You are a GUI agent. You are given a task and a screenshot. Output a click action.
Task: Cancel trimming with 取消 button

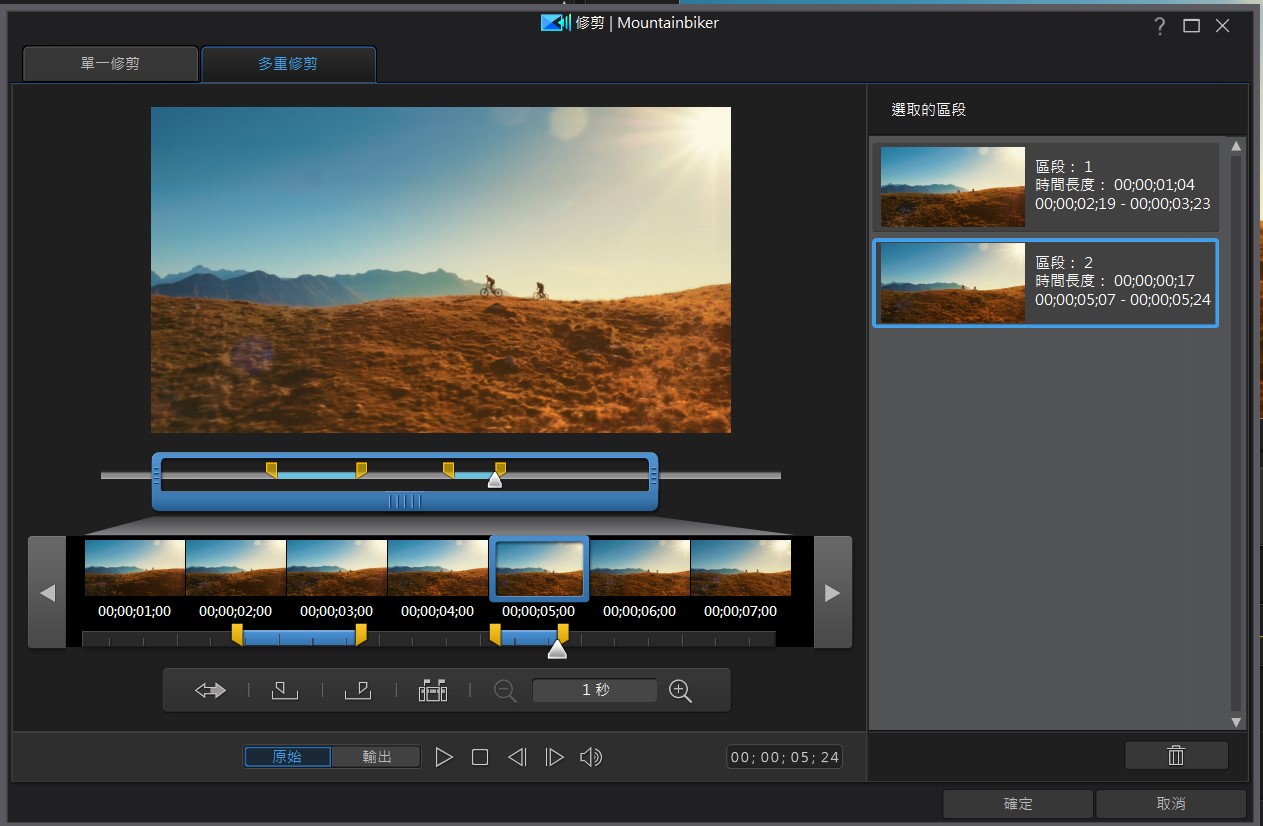tap(1171, 804)
